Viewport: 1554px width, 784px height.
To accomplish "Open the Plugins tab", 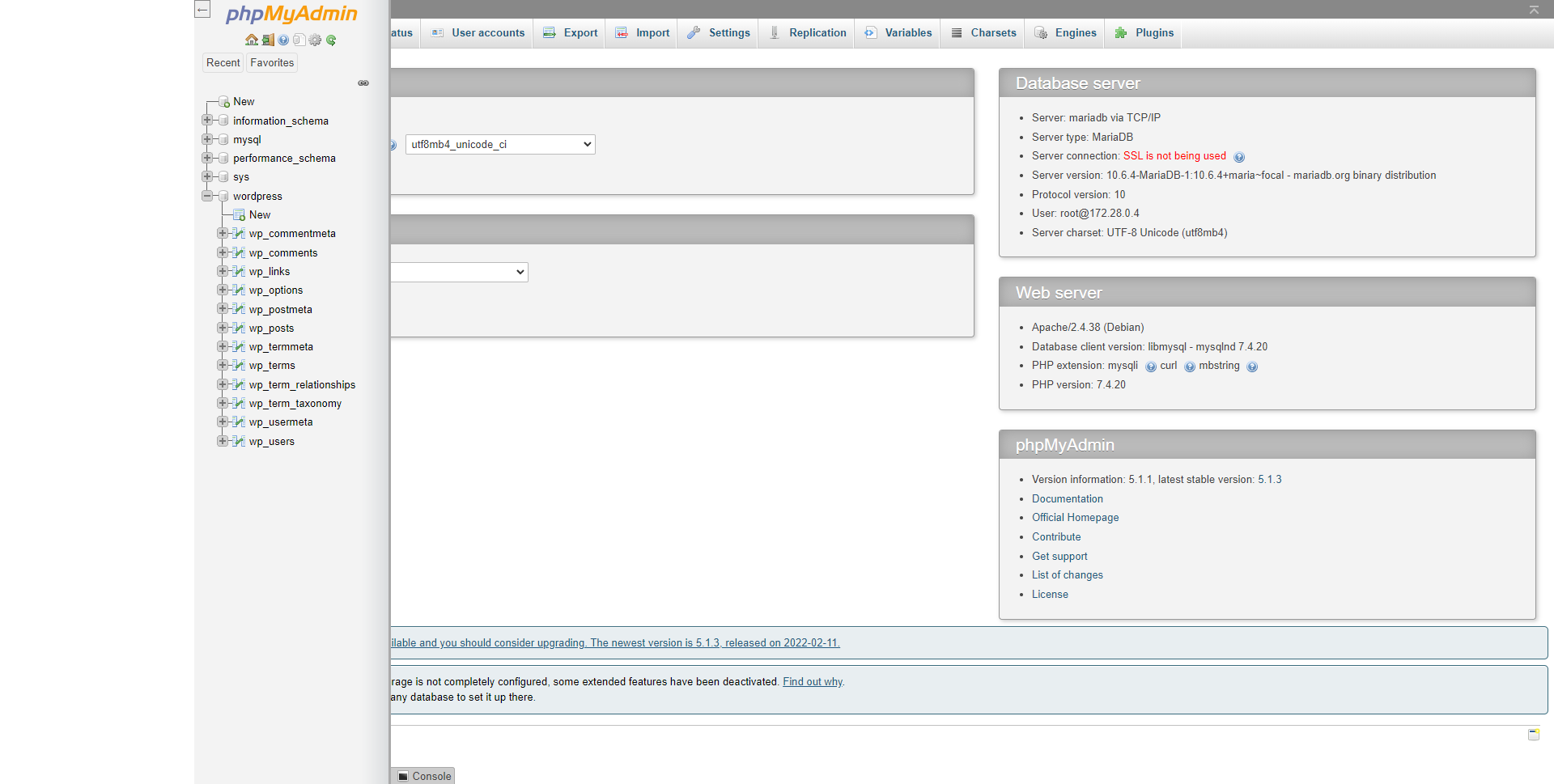I will pos(1144,33).
